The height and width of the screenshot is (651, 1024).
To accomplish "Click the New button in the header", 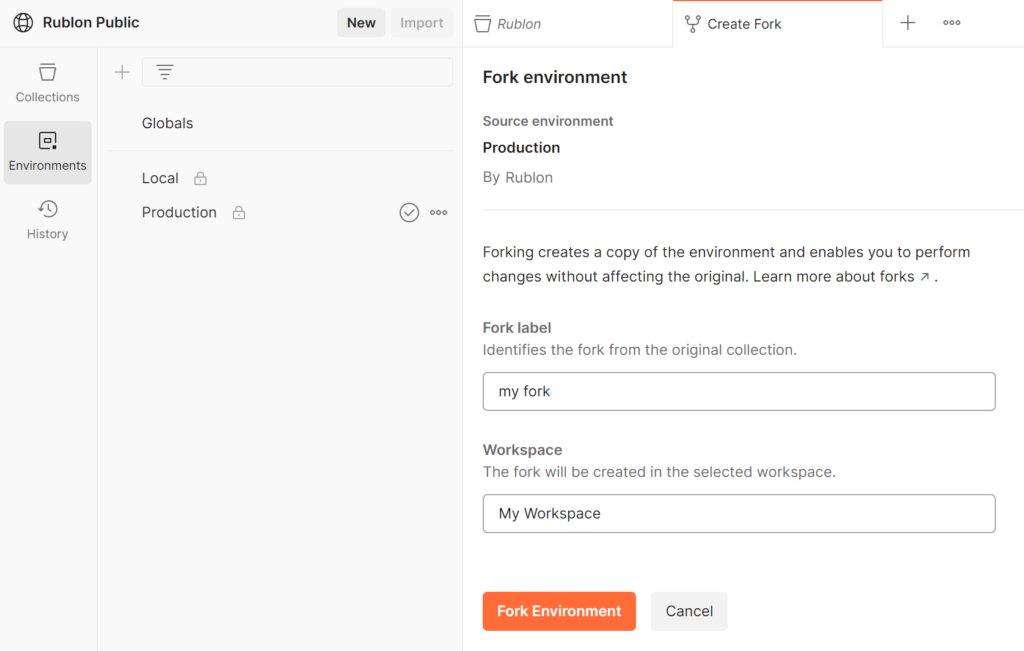I will click(361, 22).
